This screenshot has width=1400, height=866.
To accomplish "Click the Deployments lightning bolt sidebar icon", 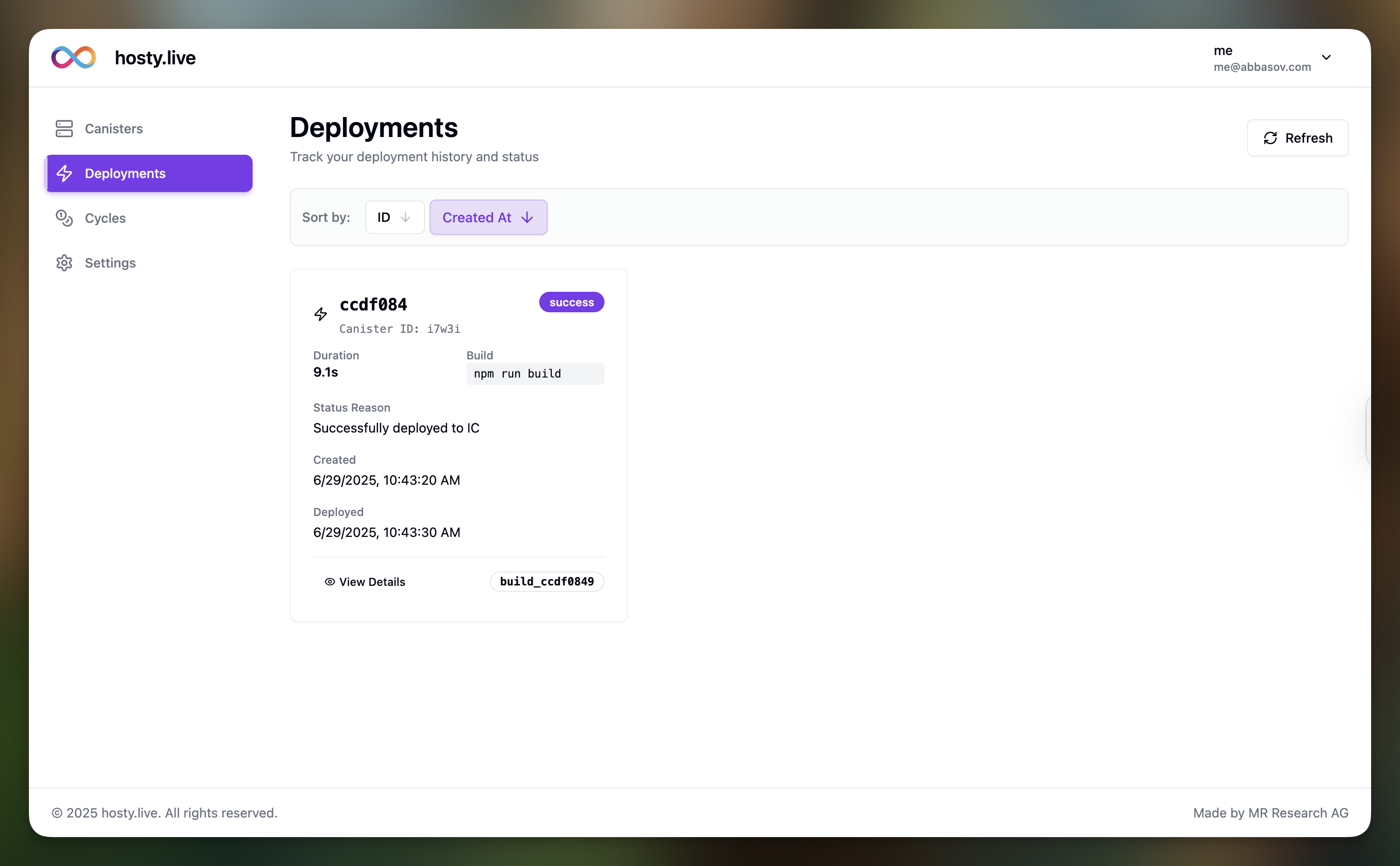I will 64,173.
